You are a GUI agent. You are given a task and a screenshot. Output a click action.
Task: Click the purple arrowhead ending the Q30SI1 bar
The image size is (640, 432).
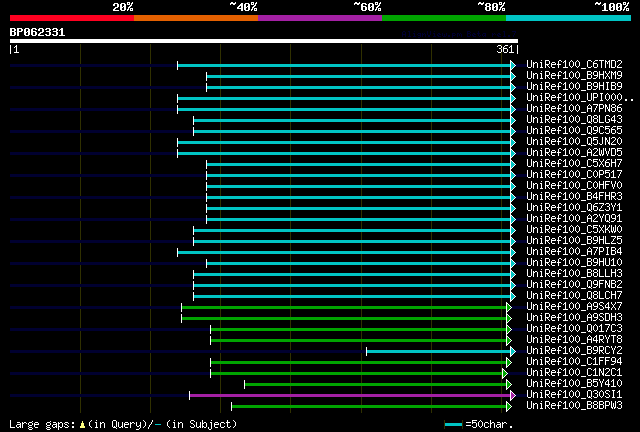click(513, 395)
